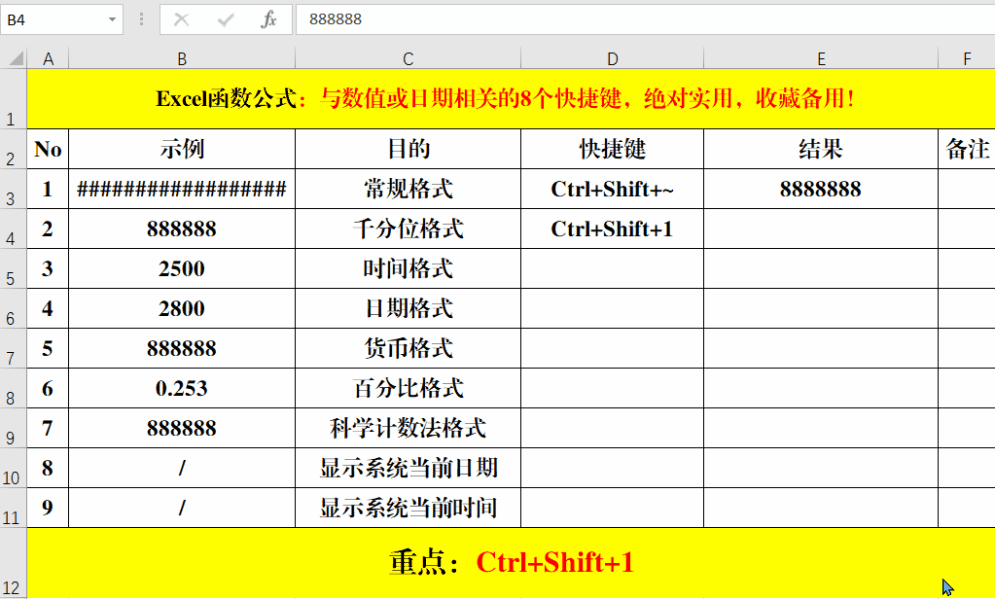This screenshot has width=995, height=599.
Task: Select row 4 header
Action: [x=13, y=229]
